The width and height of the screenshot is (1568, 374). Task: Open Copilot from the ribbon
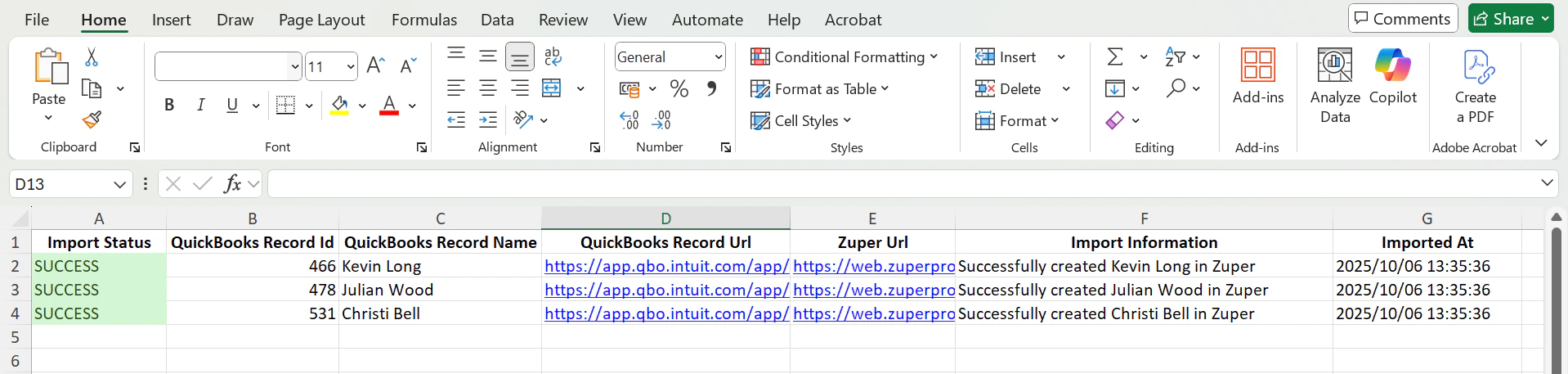(x=1393, y=76)
